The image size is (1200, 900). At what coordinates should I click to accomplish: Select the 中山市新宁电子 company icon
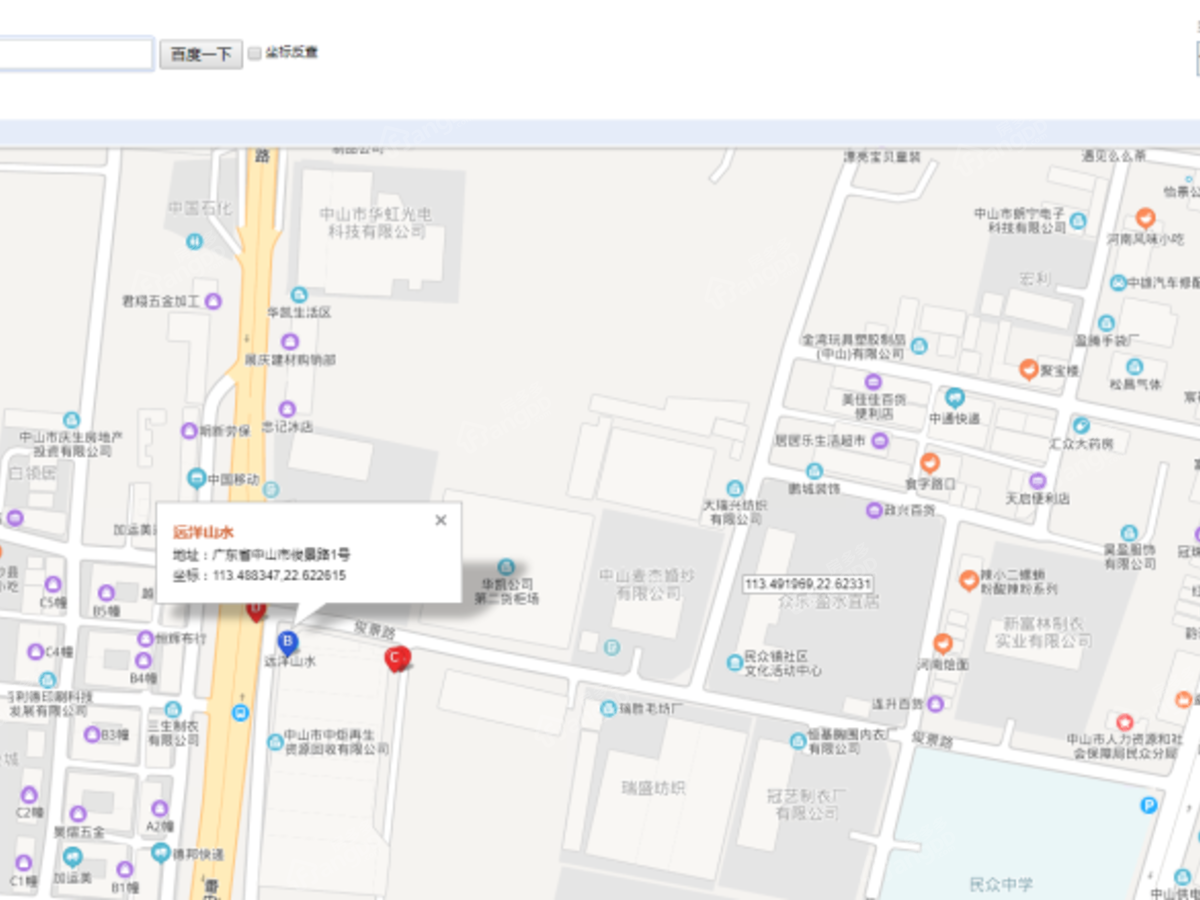[x=1078, y=220]
